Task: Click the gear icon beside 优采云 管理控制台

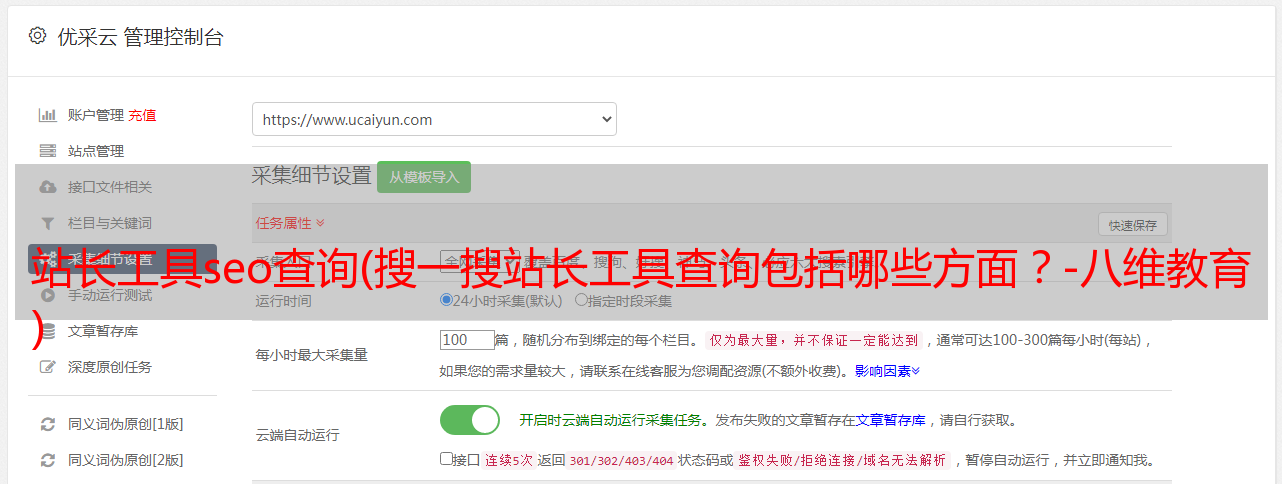Action: 37,36
